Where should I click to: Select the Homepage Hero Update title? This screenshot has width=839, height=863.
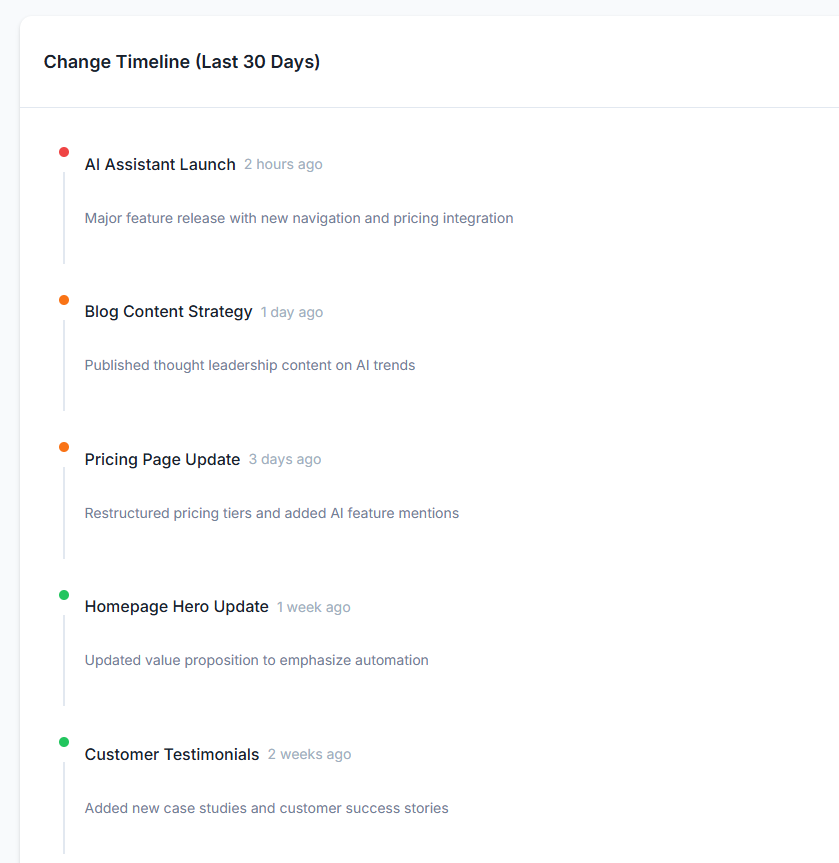pyautogui.click(x=177, y=607)
